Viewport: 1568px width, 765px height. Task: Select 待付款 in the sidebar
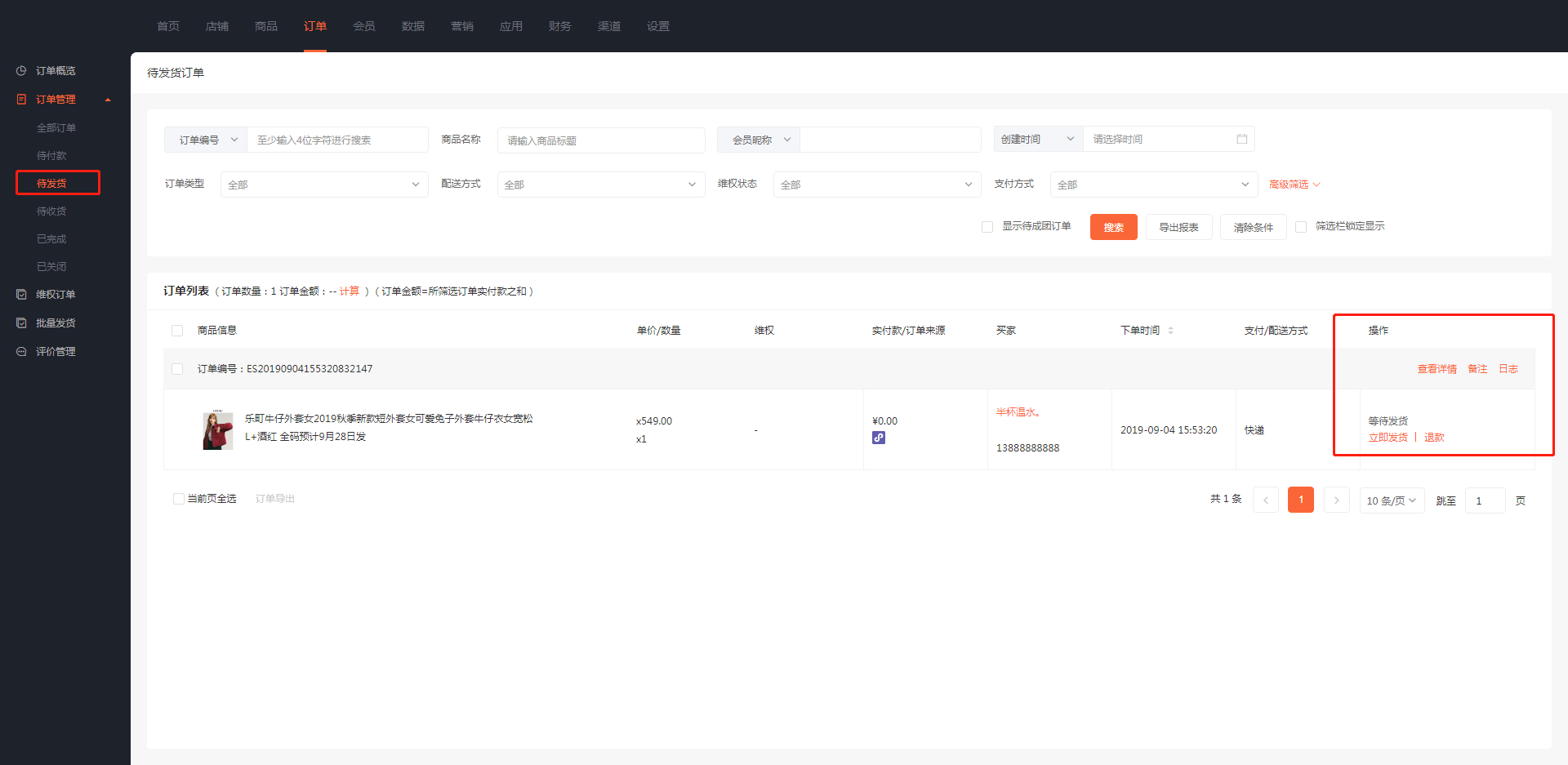click(51, 156)
